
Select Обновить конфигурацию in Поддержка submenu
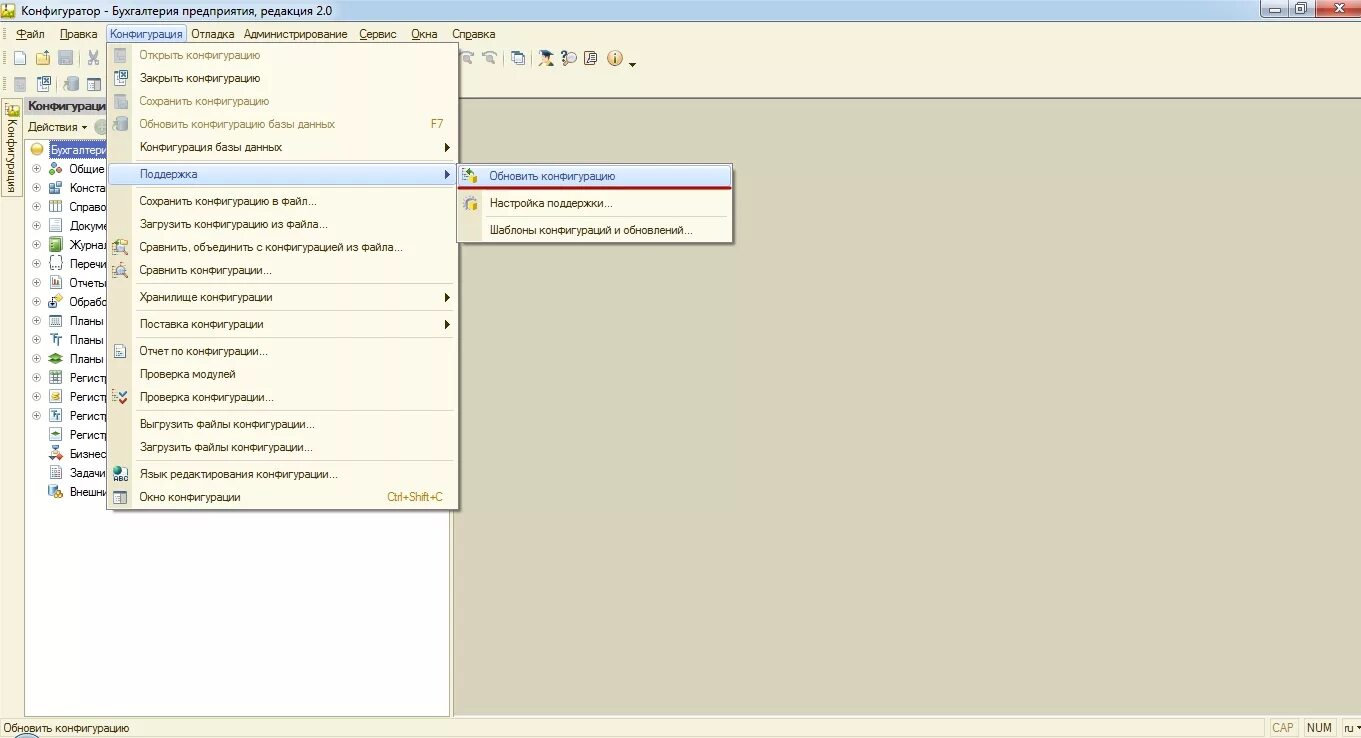tap(595, 176)
